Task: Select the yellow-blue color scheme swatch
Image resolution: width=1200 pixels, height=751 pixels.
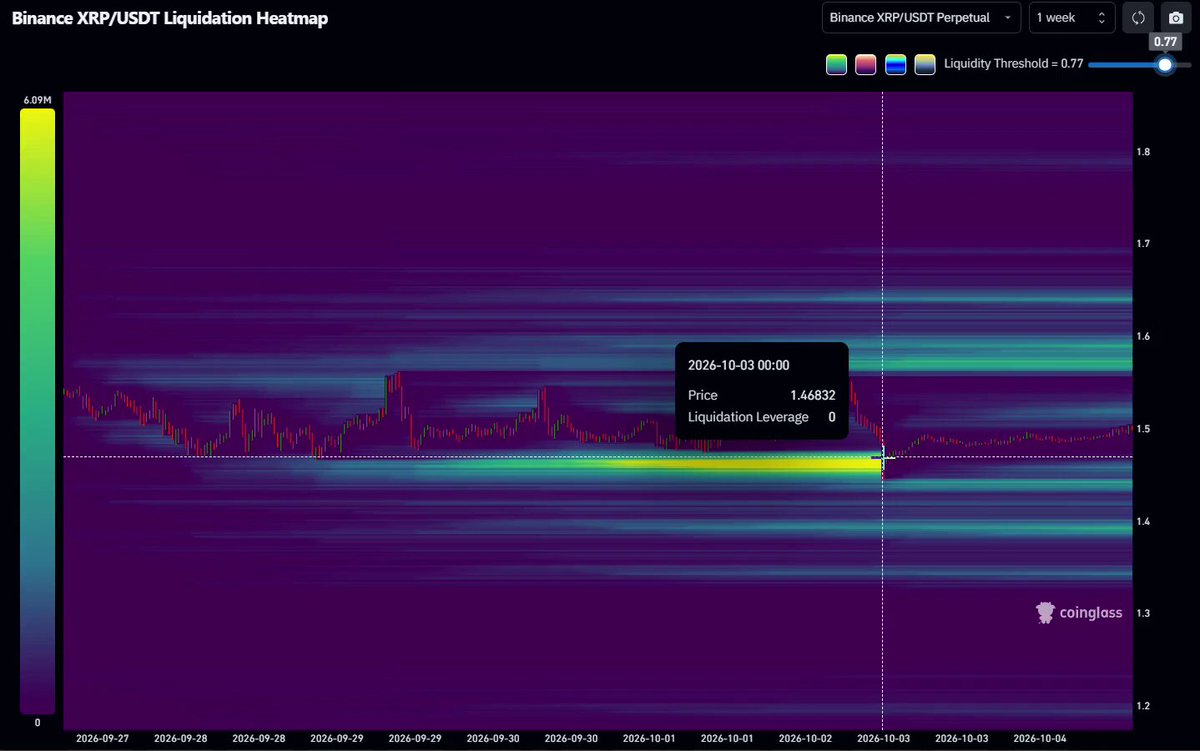Action: (925, 64)
